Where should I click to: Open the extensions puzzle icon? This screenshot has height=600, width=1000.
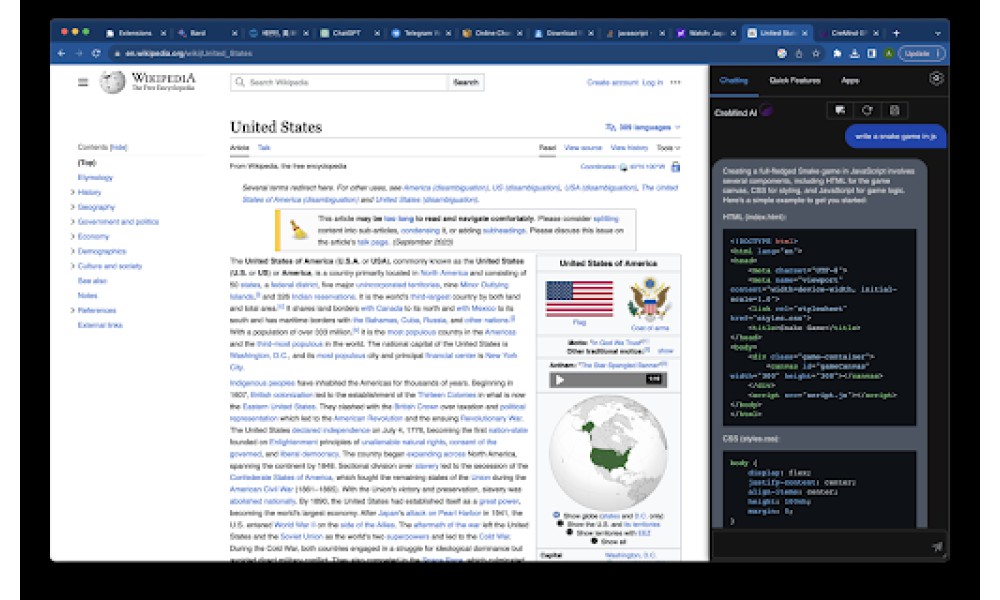click(837, 54)
